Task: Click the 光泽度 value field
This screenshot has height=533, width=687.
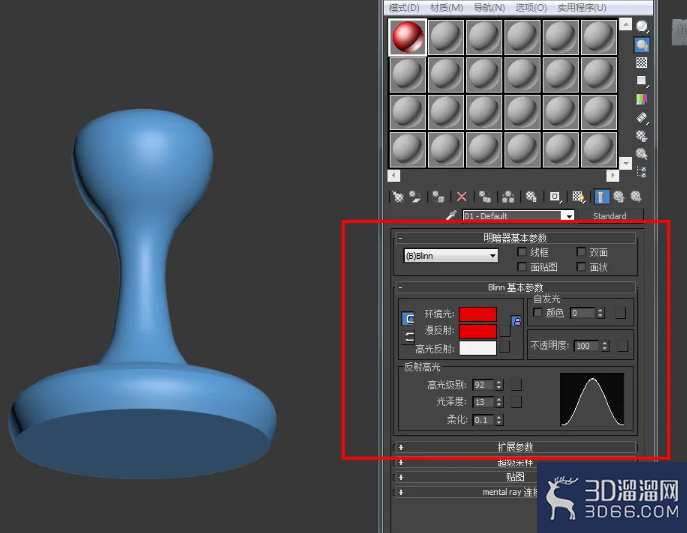Action: pyautogui.click(x=484, y=402)
